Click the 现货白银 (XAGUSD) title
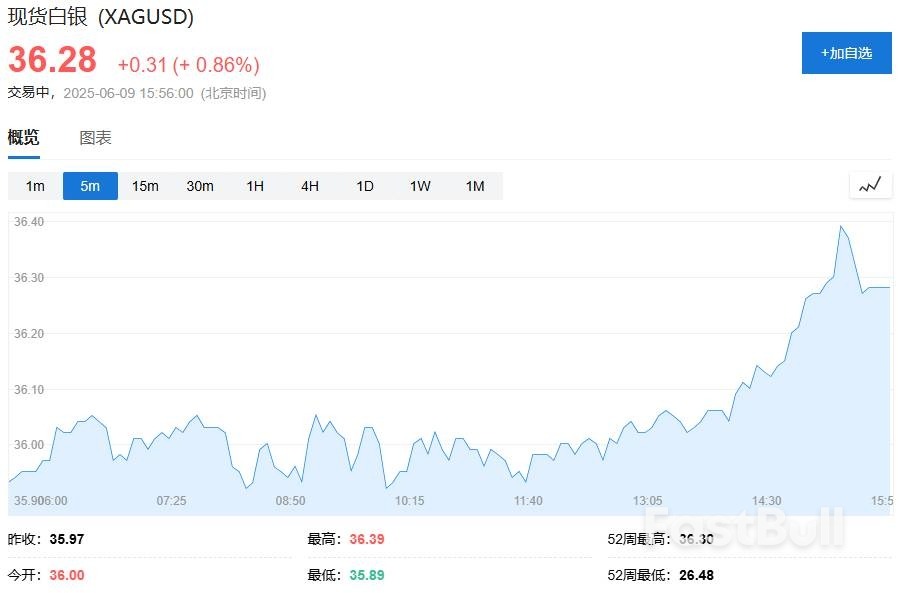 [101, 17]
